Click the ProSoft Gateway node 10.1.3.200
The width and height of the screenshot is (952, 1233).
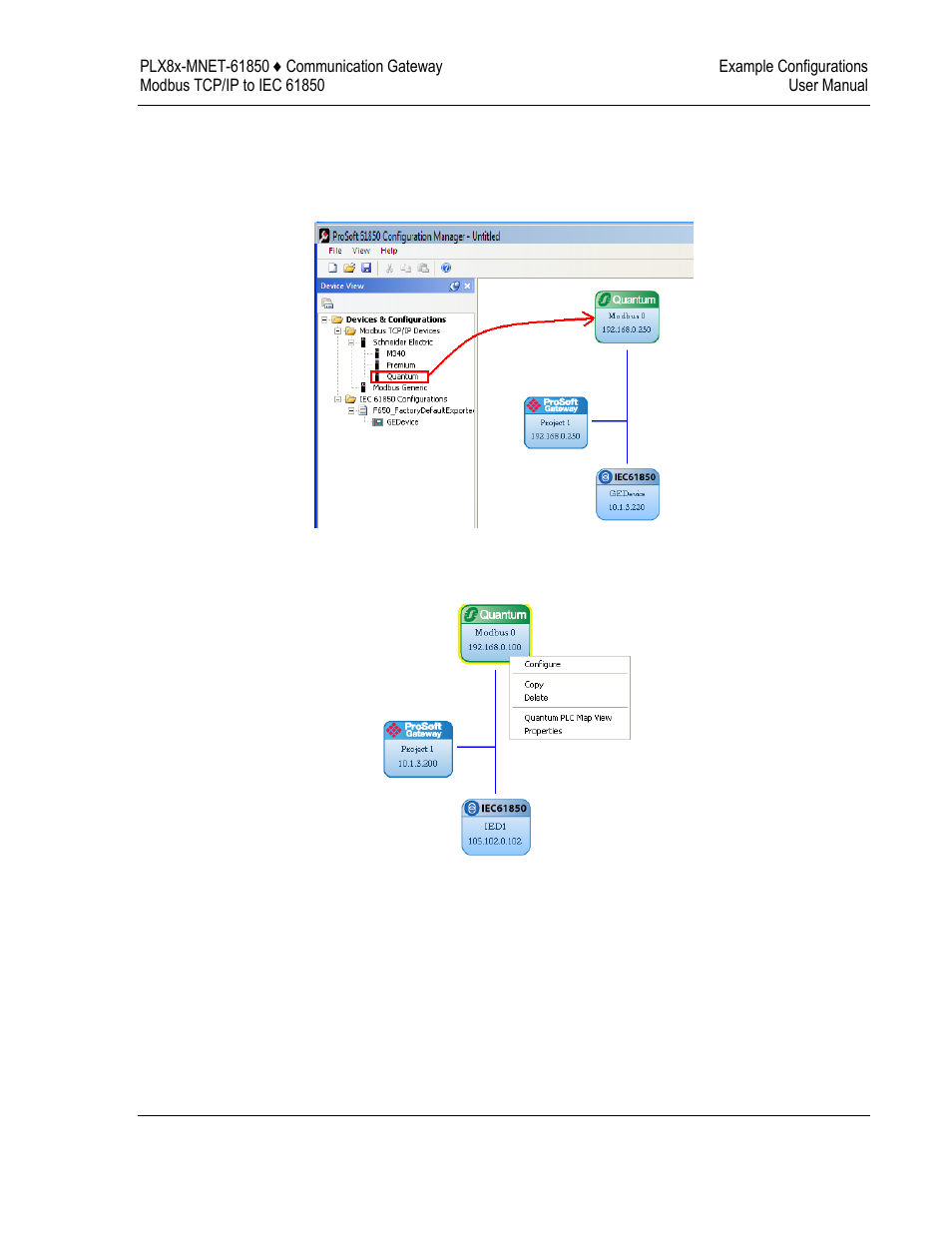coord(418,749)
